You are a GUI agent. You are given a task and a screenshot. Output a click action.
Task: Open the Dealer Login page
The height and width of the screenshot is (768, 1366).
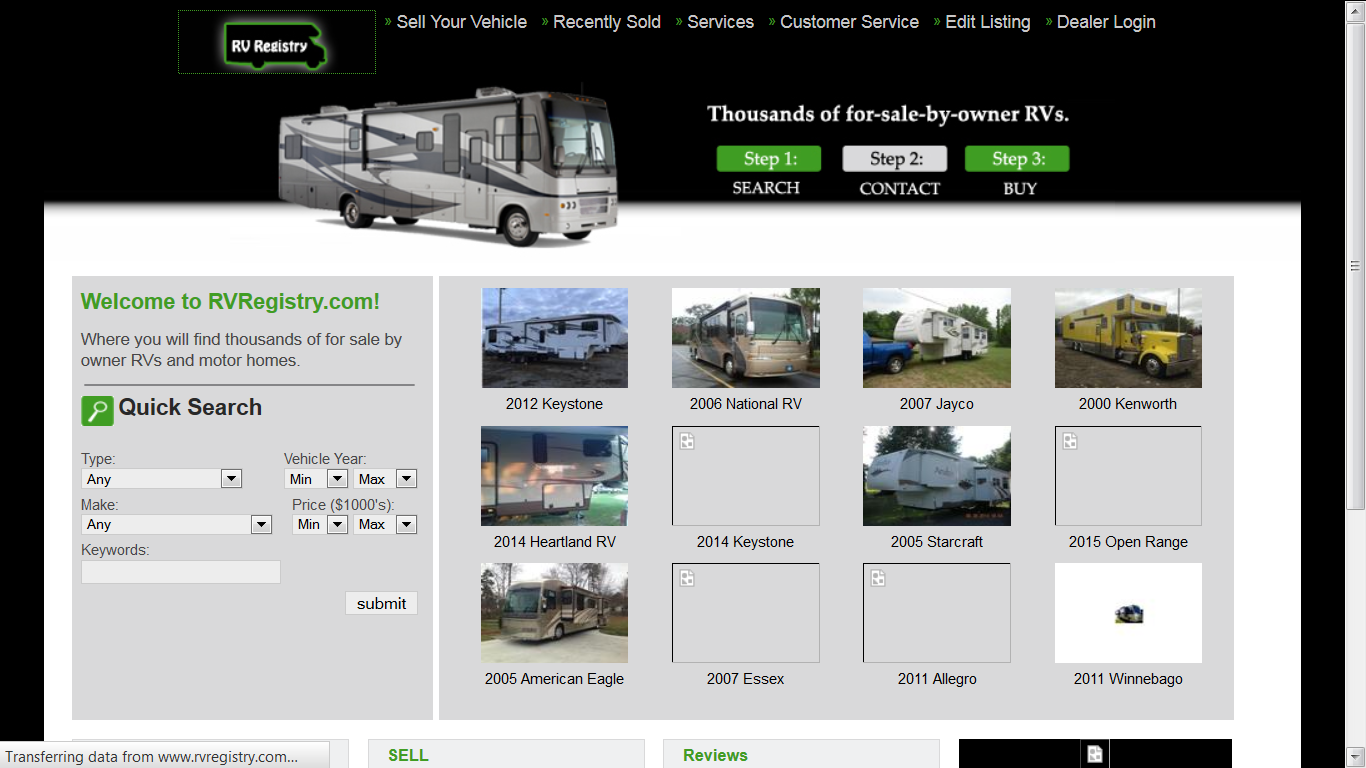(1106, 22)
